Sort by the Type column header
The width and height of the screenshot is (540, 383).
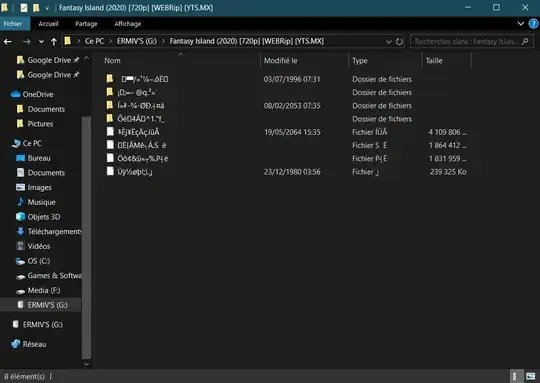(x=360, y=61)
